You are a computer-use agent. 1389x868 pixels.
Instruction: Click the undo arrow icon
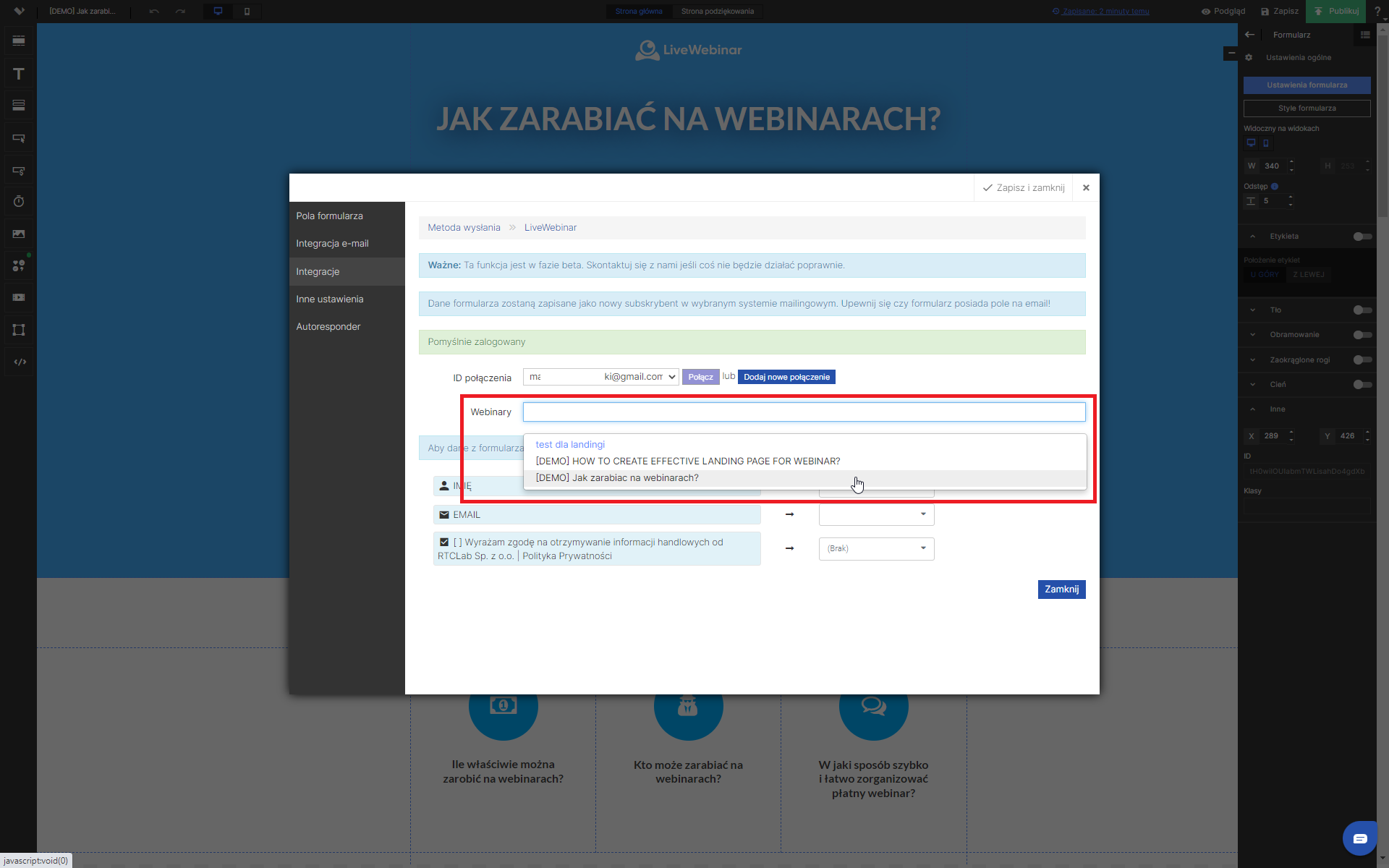click(x=154, y=11)
